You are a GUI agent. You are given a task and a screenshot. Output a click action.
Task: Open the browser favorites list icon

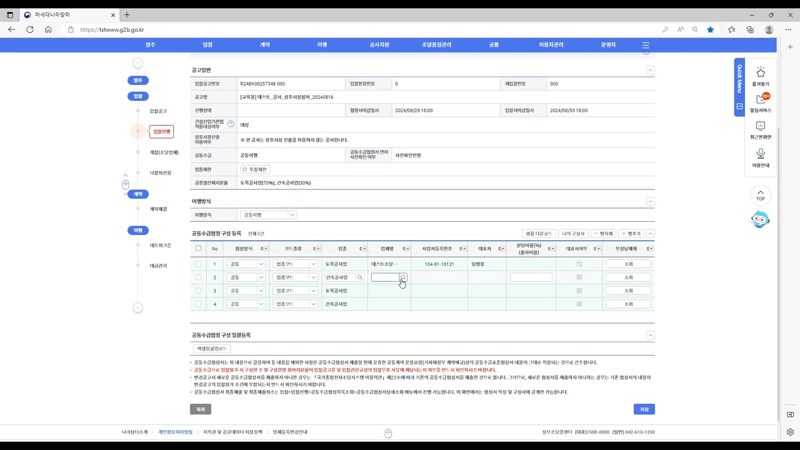[731, 30]
